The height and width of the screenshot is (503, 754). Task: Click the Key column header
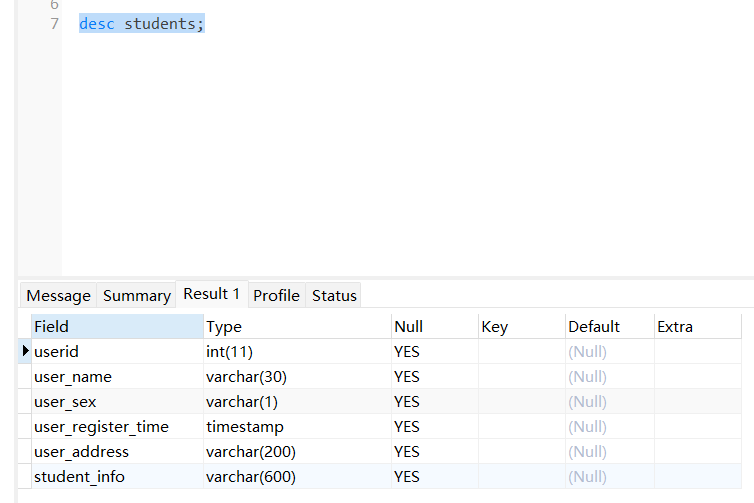[x=522, y=327]
